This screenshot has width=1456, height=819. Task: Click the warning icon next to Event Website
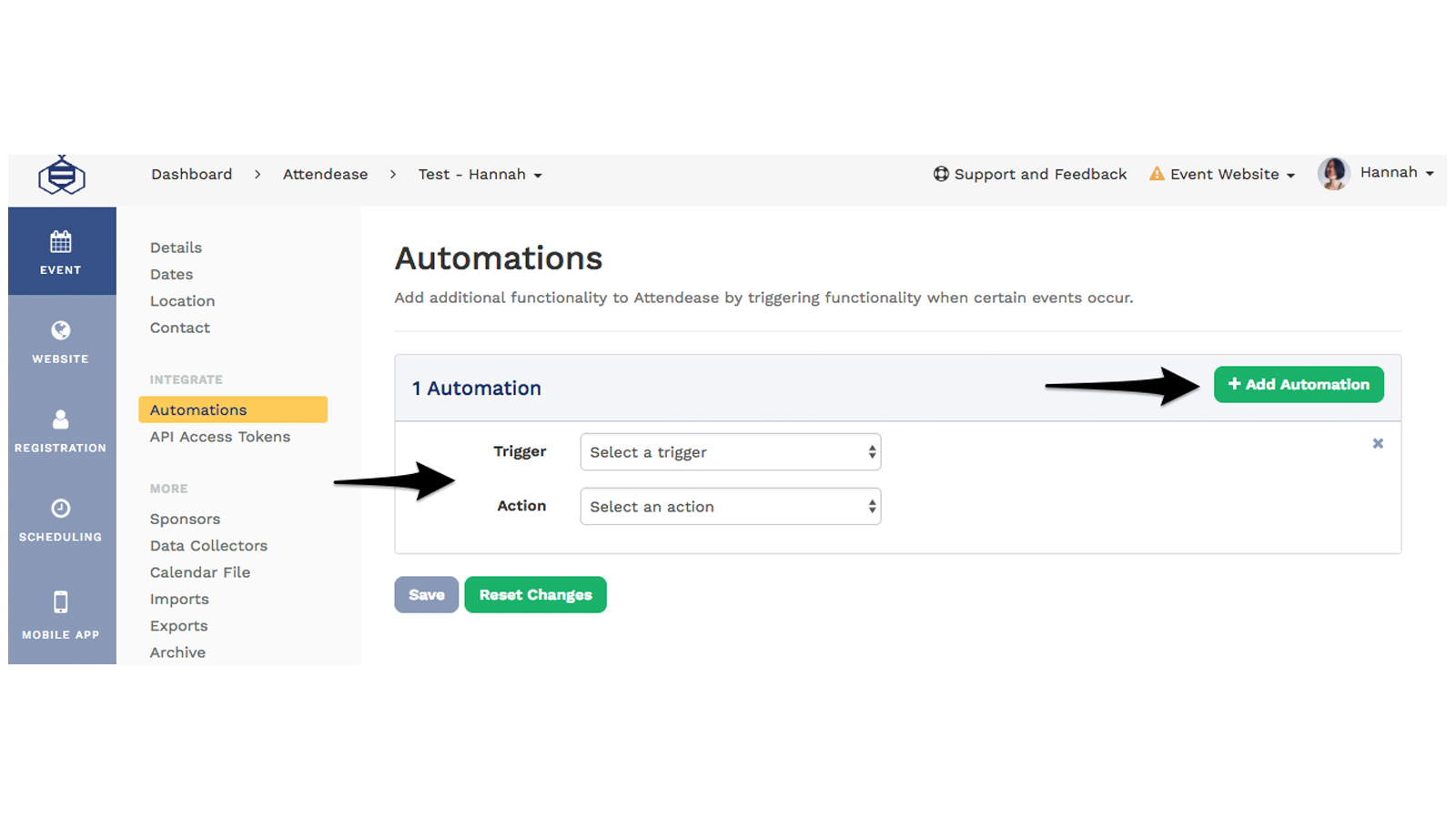pyautogui.click(x=1157, y=173)
